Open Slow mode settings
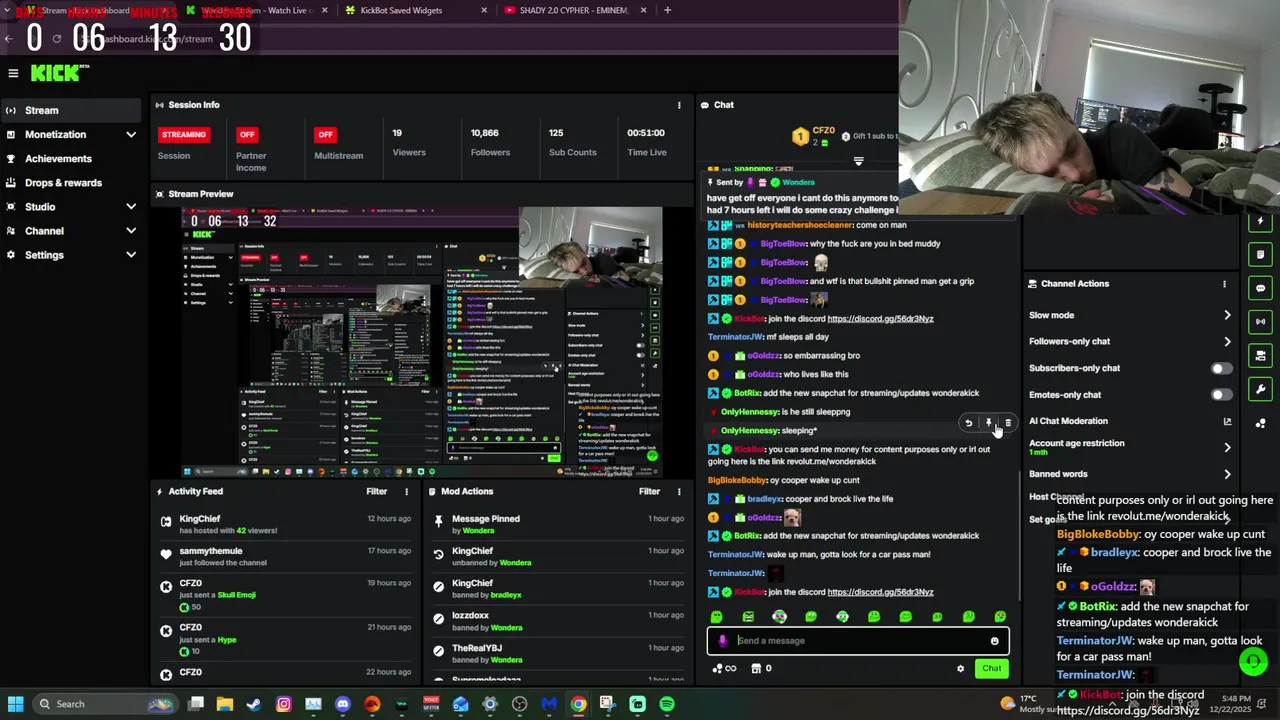Viewport: 1280px width, 720px height. (1130, 315)
